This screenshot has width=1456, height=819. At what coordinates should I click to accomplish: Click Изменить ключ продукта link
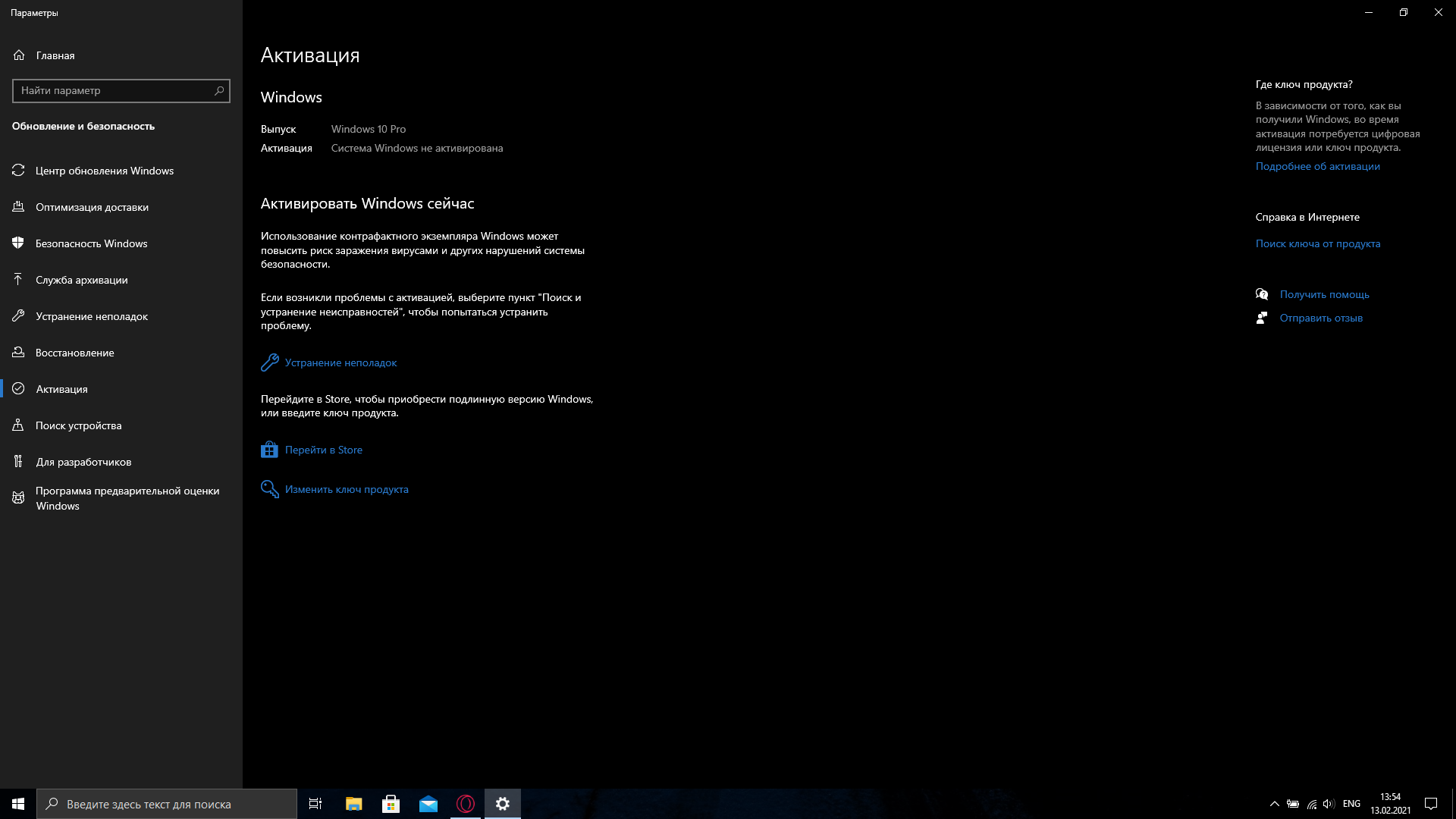coord(347,489)
